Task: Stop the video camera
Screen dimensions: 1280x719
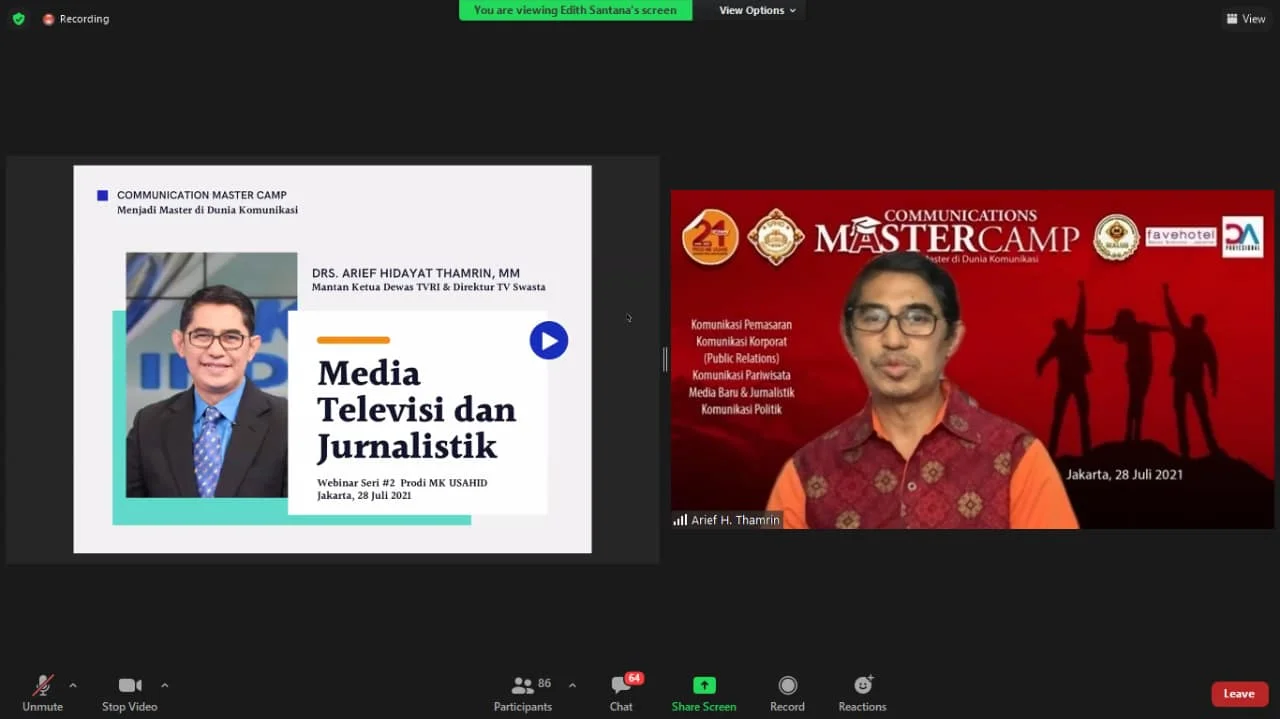Action: coord(129,693)
